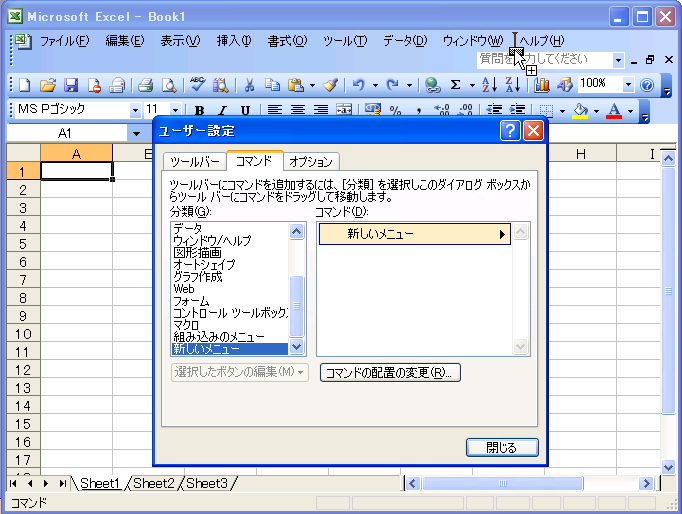Click the New workbook icon
The image size is (682, 514).
pos(25,85)
